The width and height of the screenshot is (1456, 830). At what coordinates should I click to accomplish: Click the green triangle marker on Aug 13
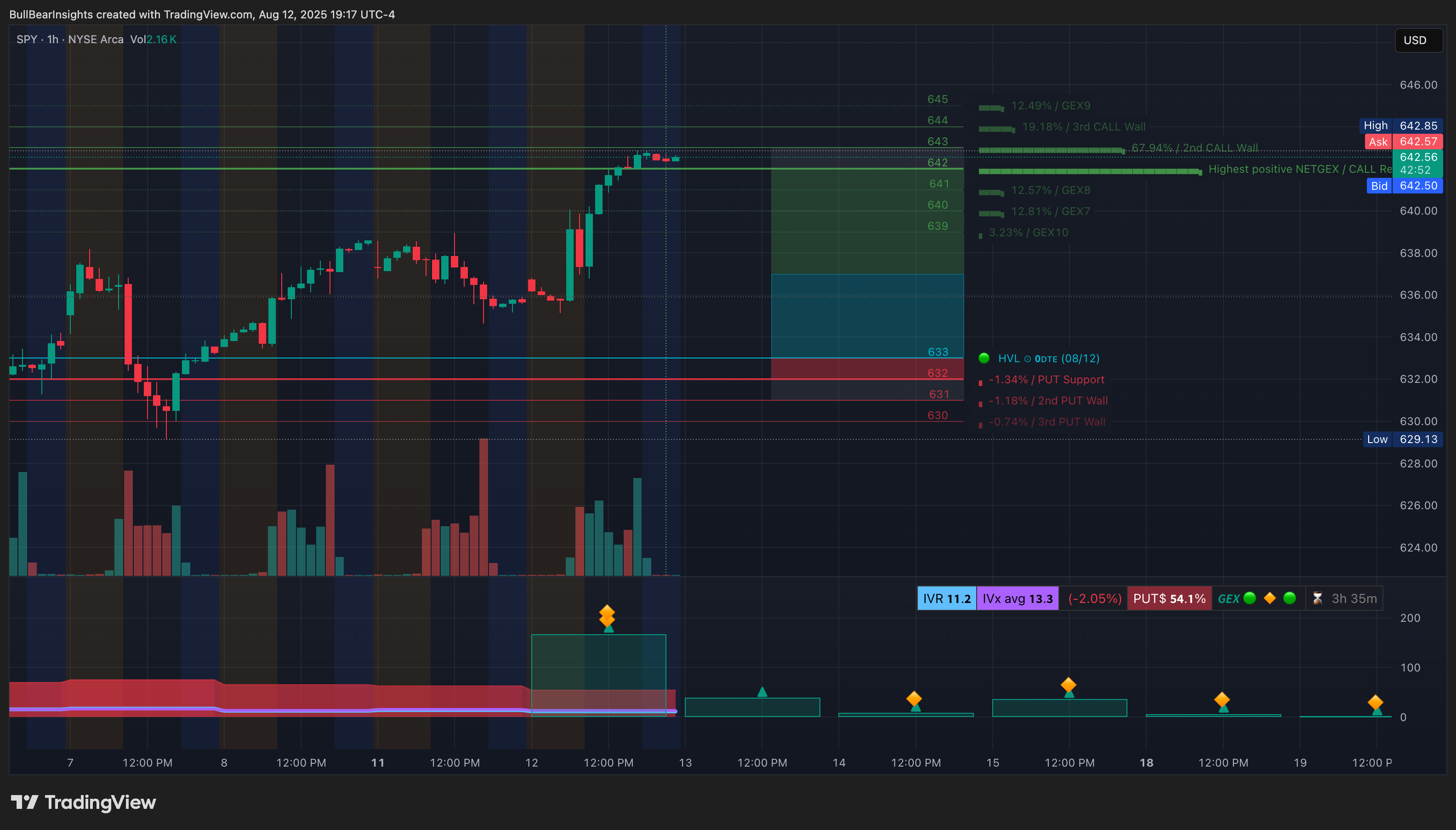pyautogui.click(x=762, y=692)
